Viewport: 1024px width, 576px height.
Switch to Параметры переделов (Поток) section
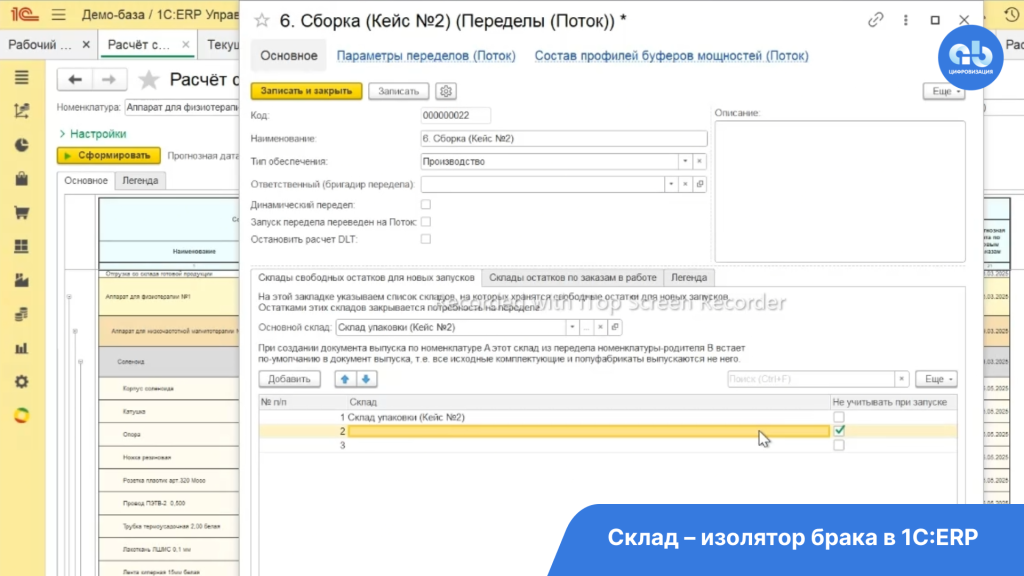[x=426, y=56]
